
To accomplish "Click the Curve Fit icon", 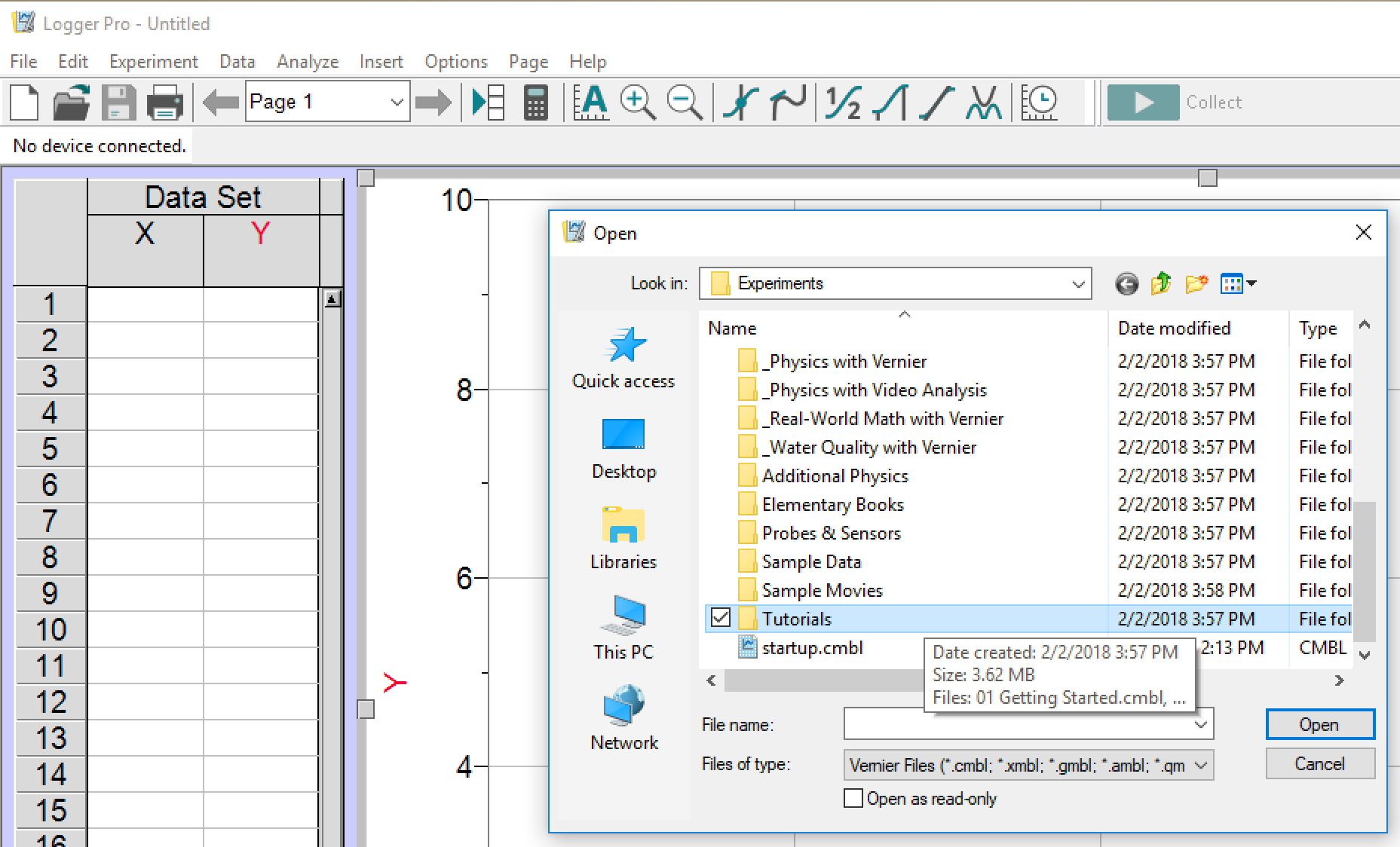I will 984,102.
